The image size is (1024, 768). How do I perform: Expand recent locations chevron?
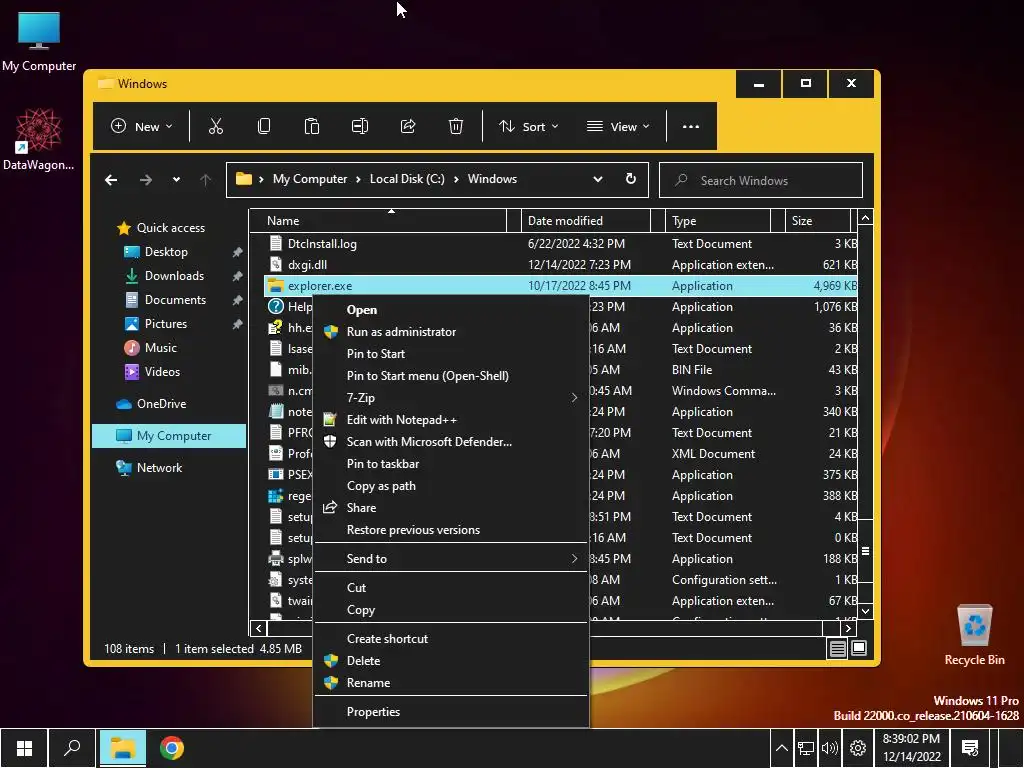[176, 180]
